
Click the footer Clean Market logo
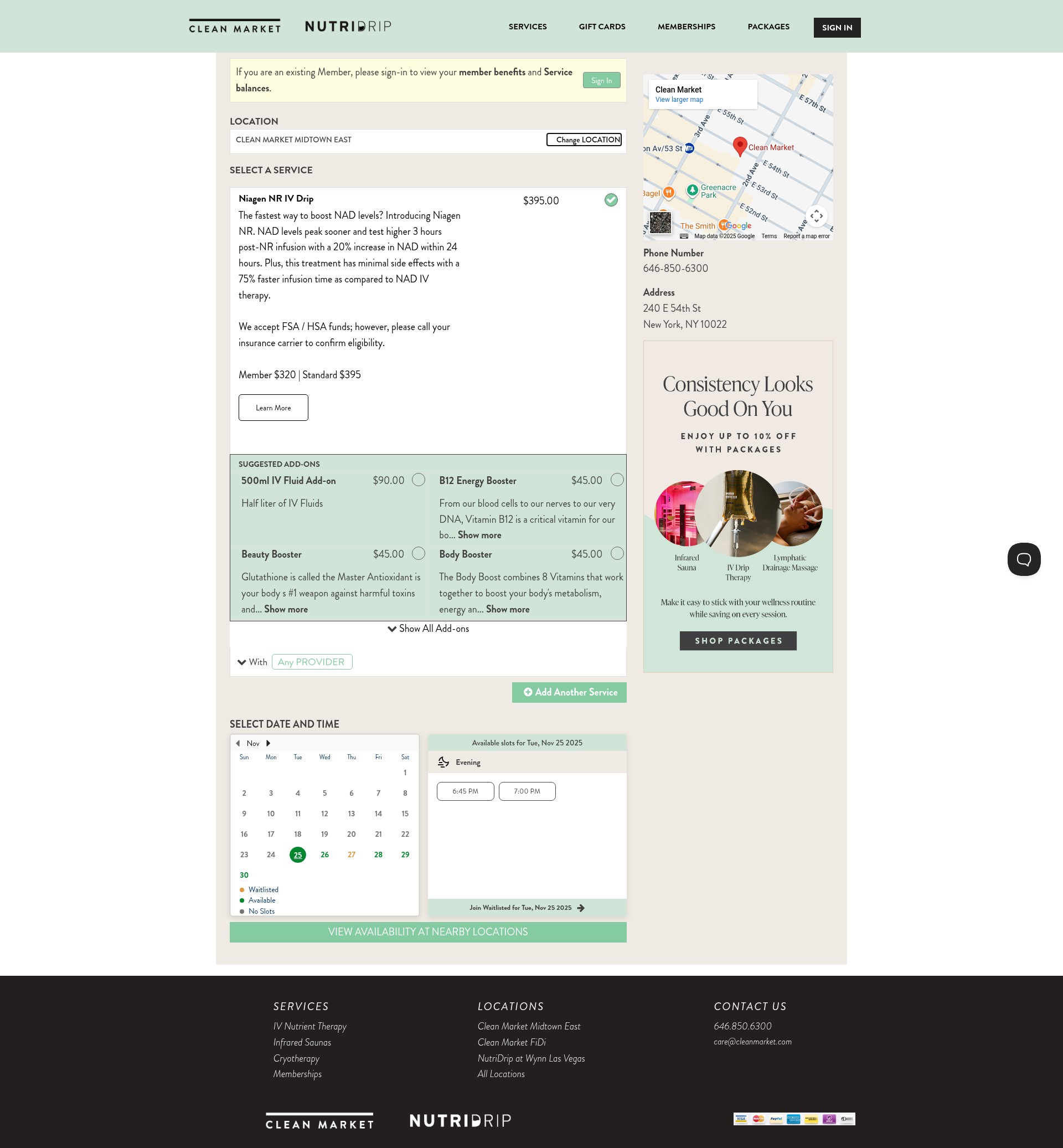pyautogui.click(x=320, y=1121)
